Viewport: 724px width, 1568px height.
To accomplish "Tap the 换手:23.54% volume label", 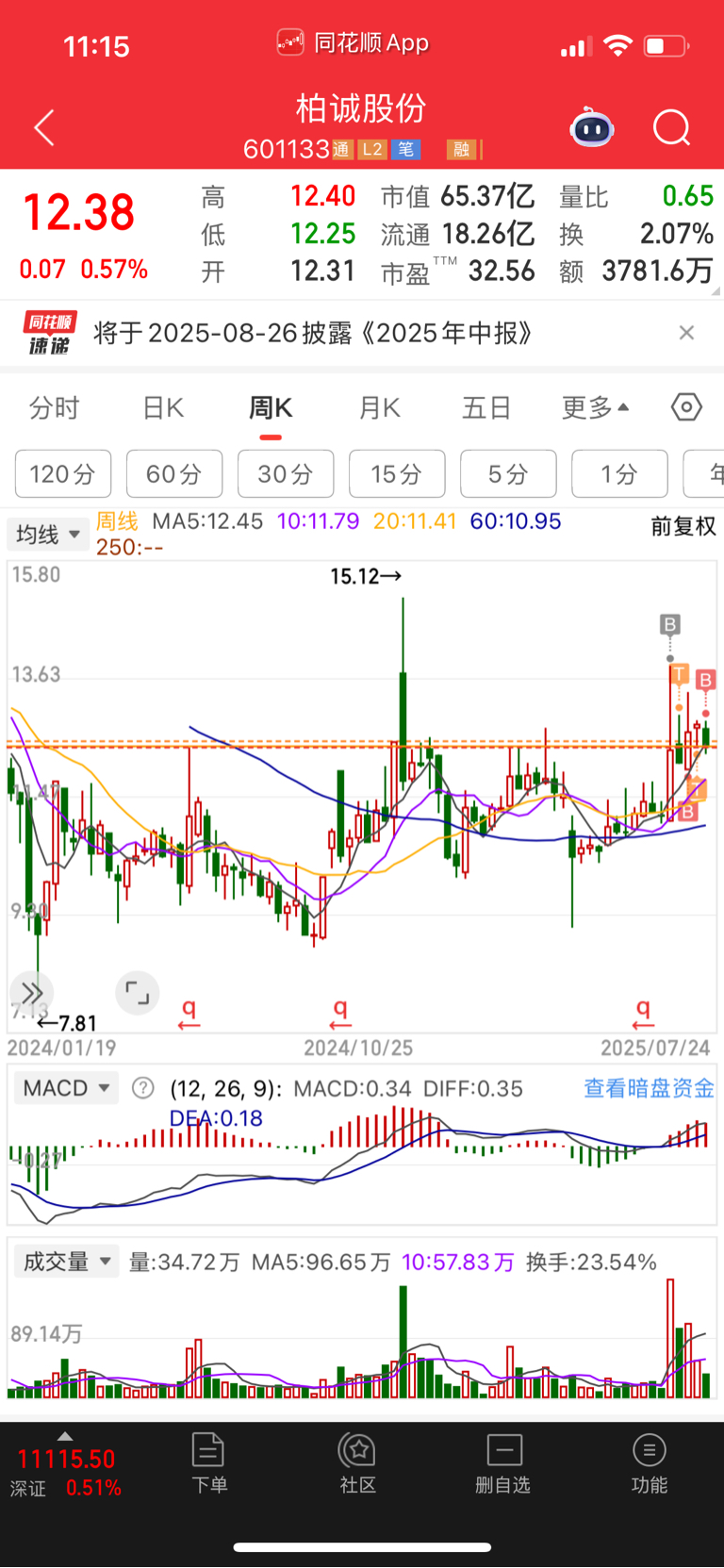I will click(x=590, y=1262).
